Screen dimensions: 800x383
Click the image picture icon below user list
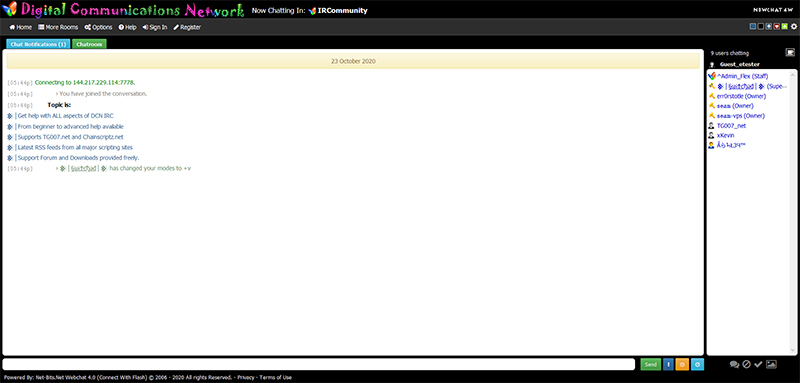tap(771, 364)
